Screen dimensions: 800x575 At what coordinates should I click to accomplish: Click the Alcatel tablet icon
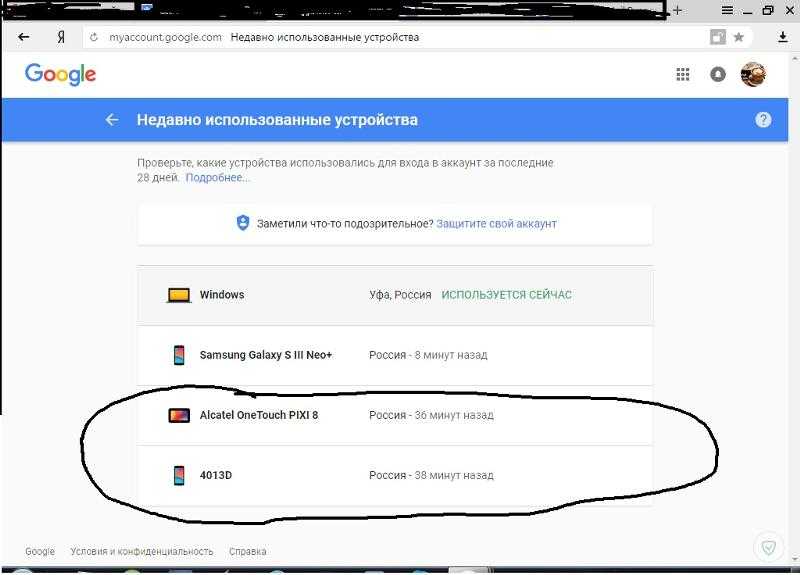pyautogui.click(x=179, y=415)
